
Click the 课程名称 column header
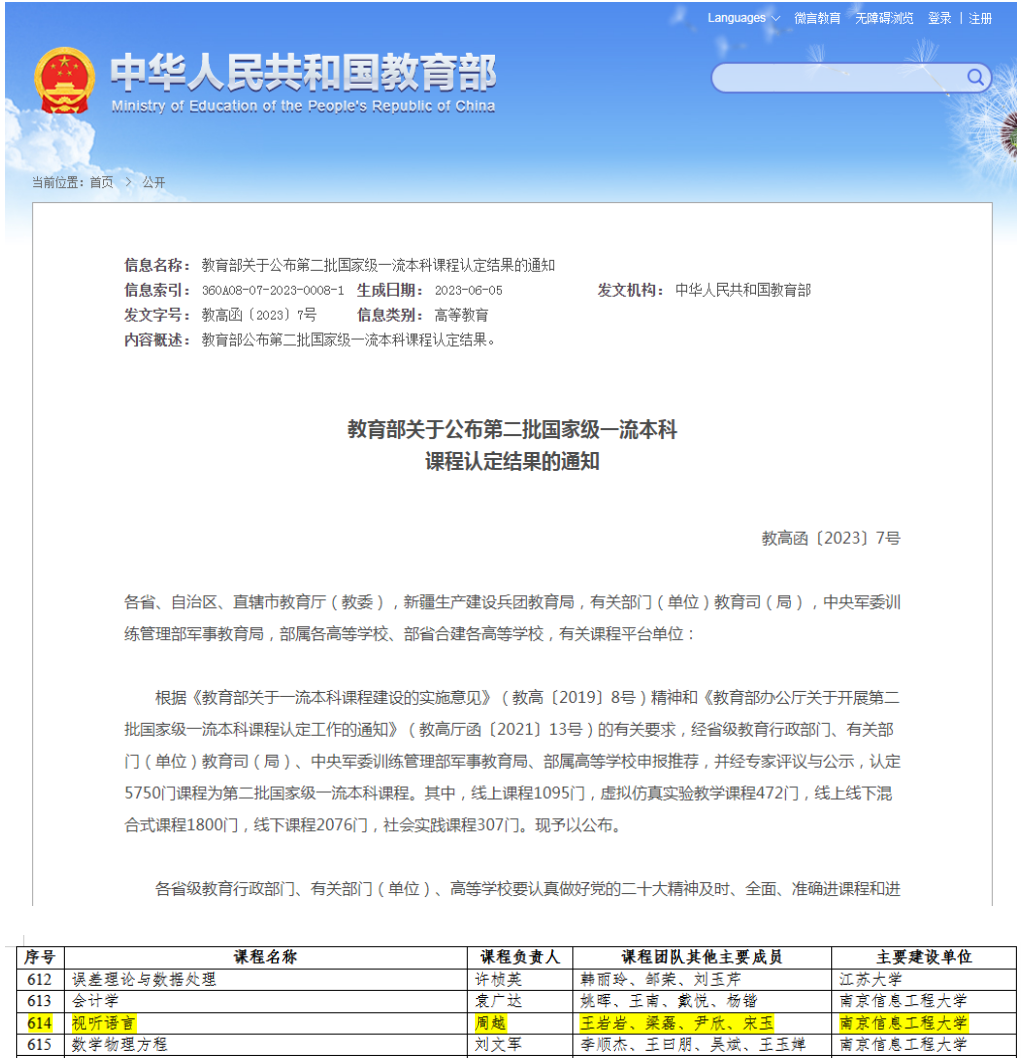click(x=266, y=957)
